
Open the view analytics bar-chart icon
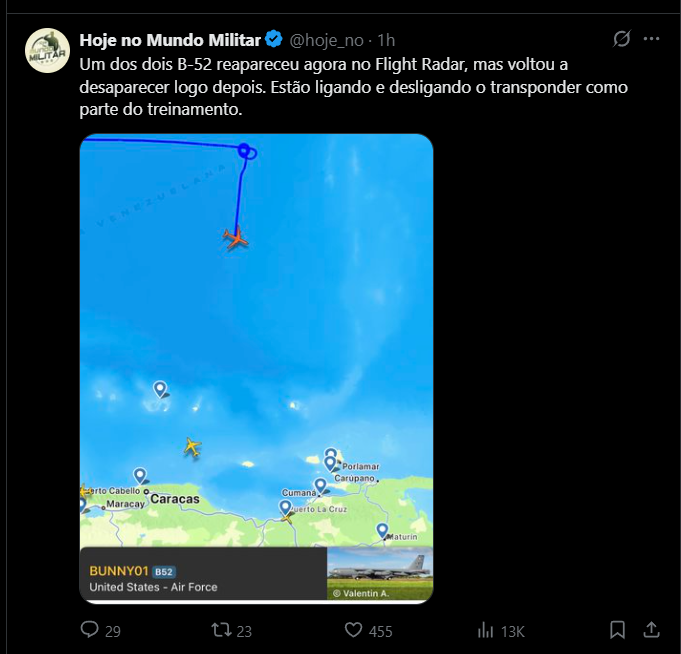[486, 630]
